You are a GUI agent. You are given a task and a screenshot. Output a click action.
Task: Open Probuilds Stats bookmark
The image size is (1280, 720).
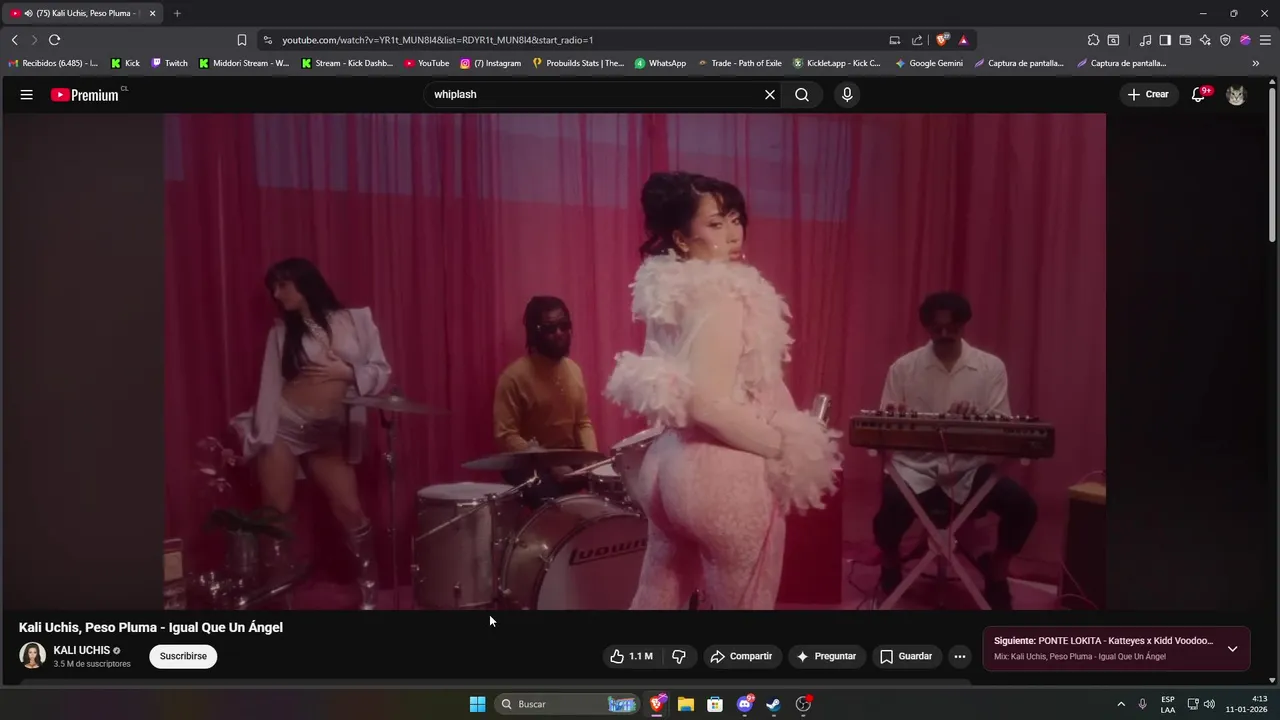pos(578,63)
